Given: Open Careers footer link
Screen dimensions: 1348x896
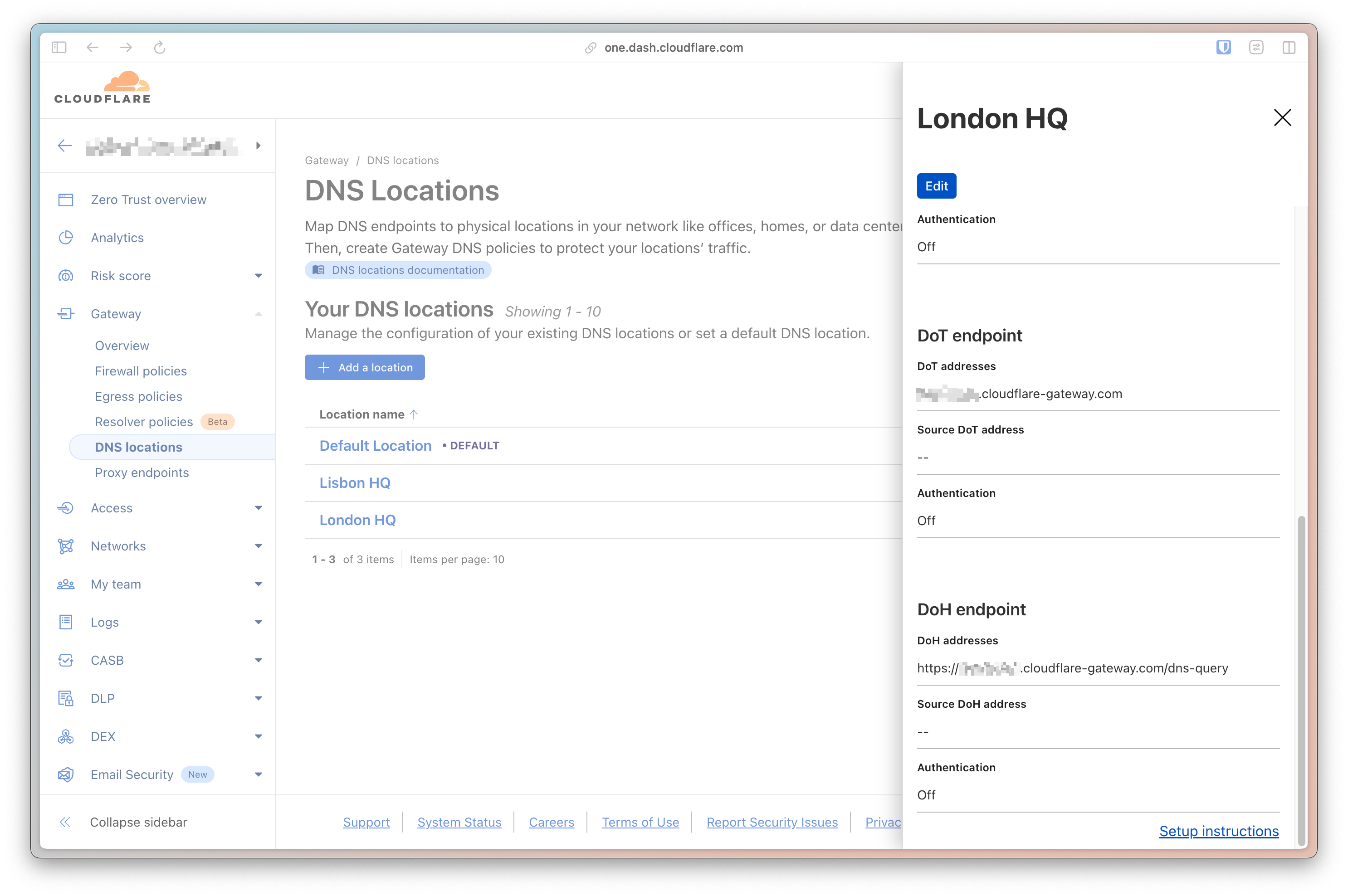Looking at the screenshot, I should click(552, 822).
